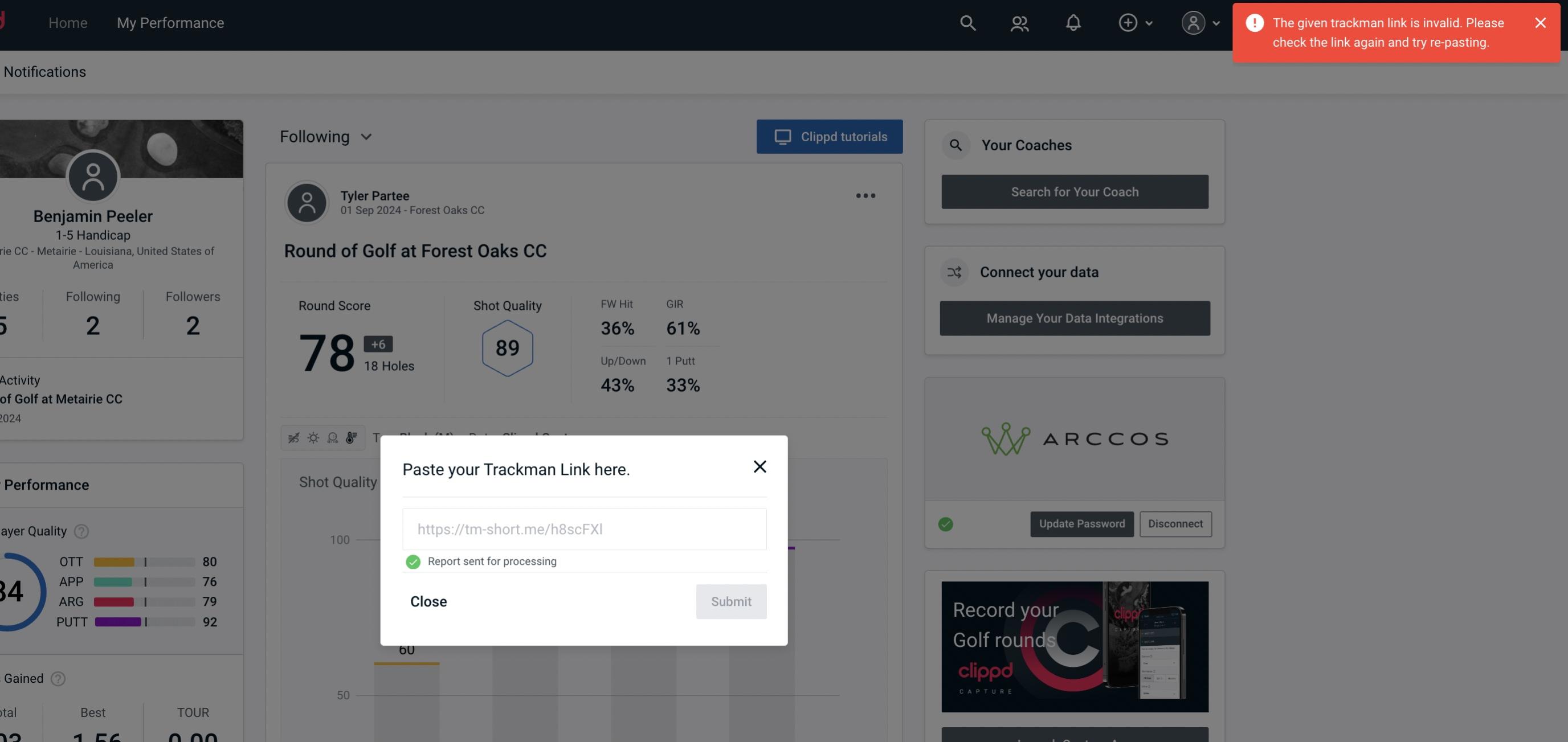Click the people/community icon in navigation
The image size is (1568, 742).
click(x=1019, y=22)
